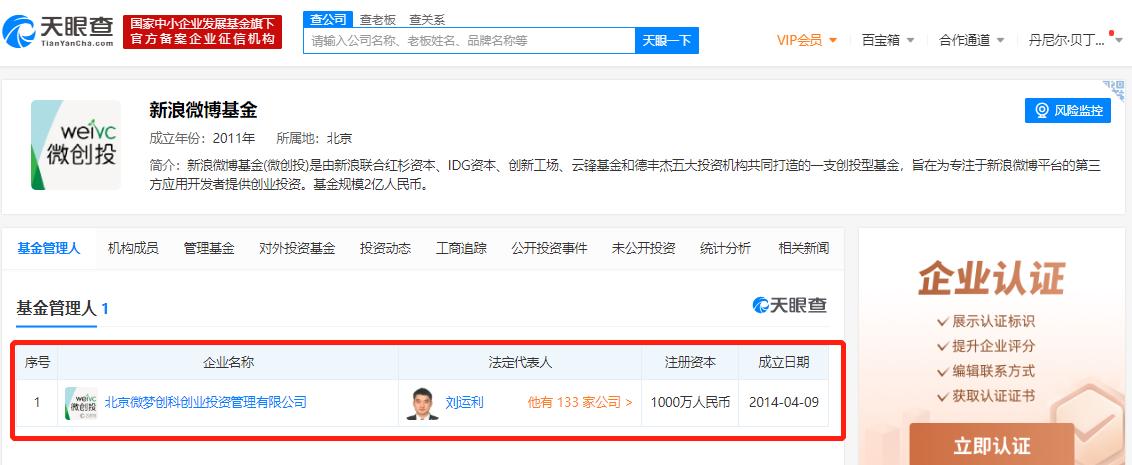
Task: Switch to the 管理基金 tab
Action: click(x=209, y=248)
